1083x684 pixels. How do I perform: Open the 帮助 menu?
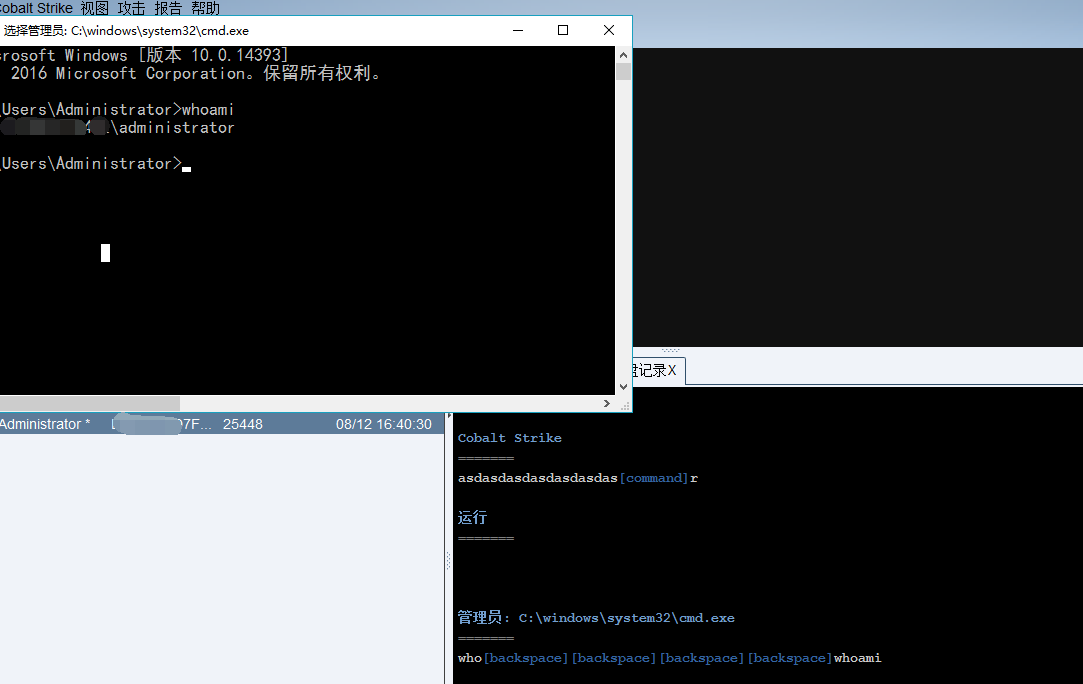point(205,8)
